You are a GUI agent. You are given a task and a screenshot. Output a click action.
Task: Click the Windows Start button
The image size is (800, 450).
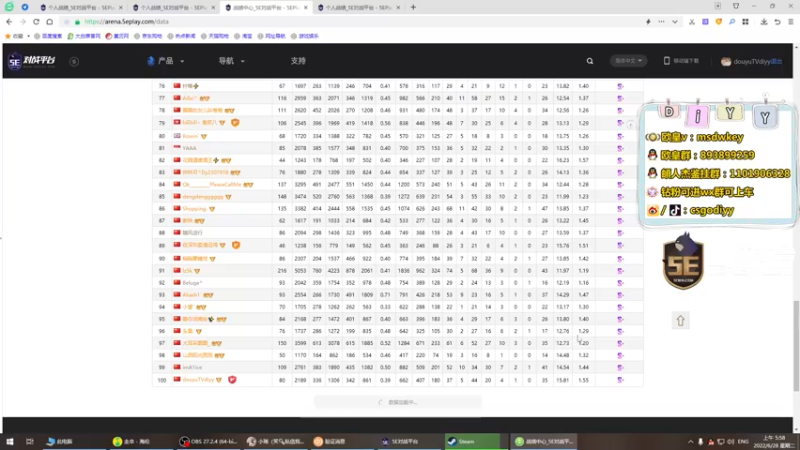(x=10, y=441)
